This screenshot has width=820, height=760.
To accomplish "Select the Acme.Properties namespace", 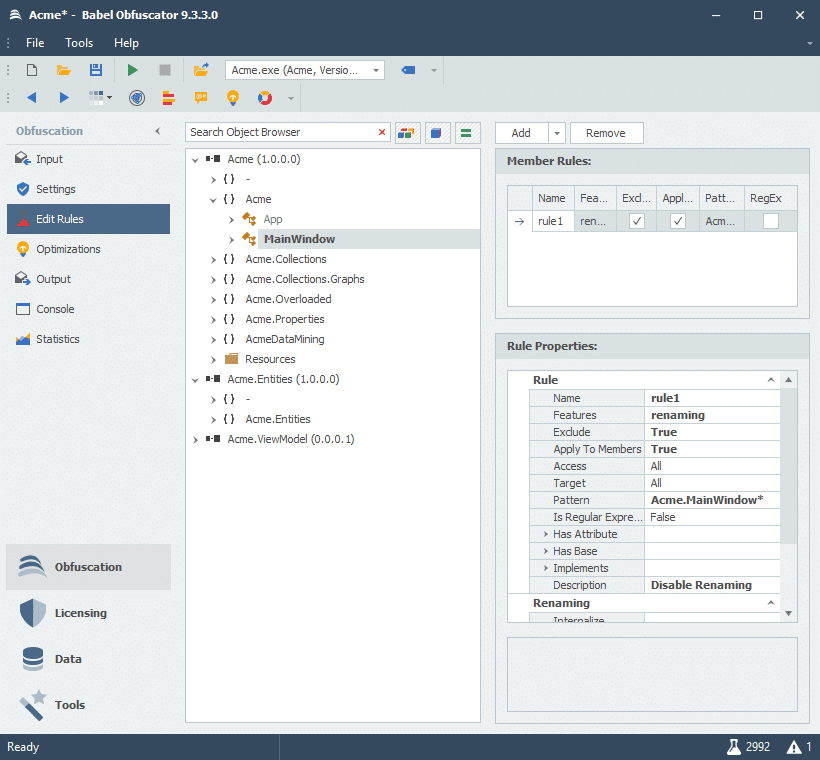I will click(x=285, y=320).
